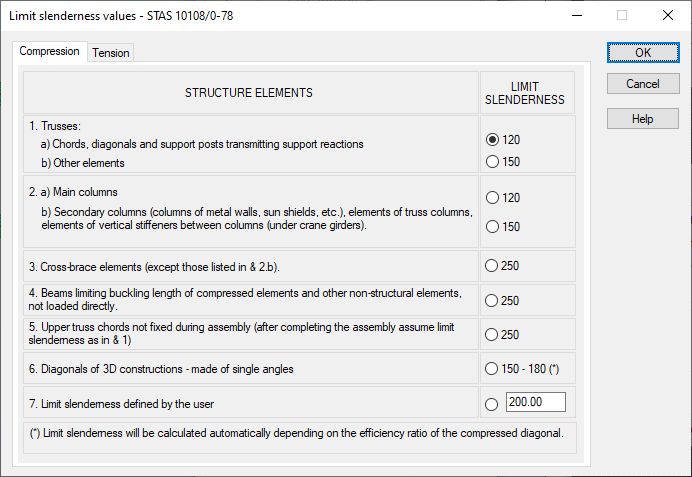Image resolution: width=692 pixels, height=477 pixels.
Task: Select 120 for main columns
Action: pyautogui.click(x=492, y=198)
